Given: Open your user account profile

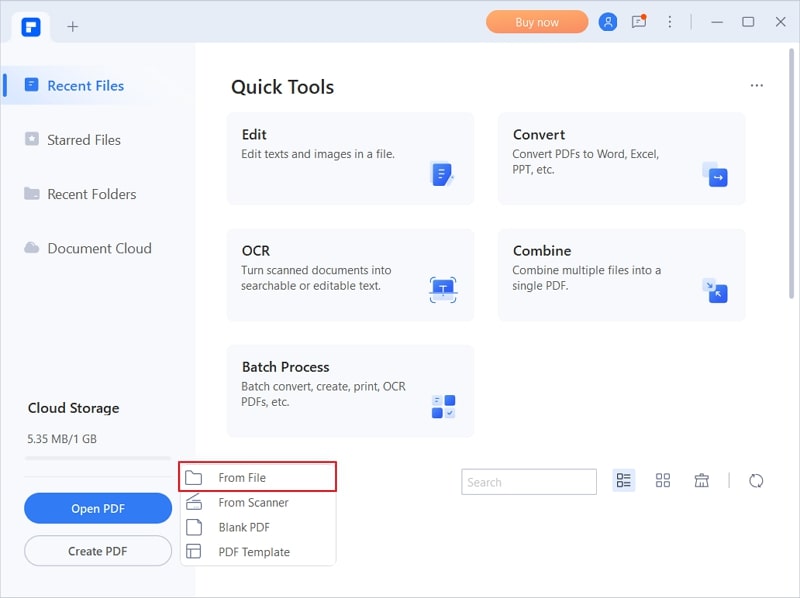Looking at the screenshot, I should (x=608, y=21).
